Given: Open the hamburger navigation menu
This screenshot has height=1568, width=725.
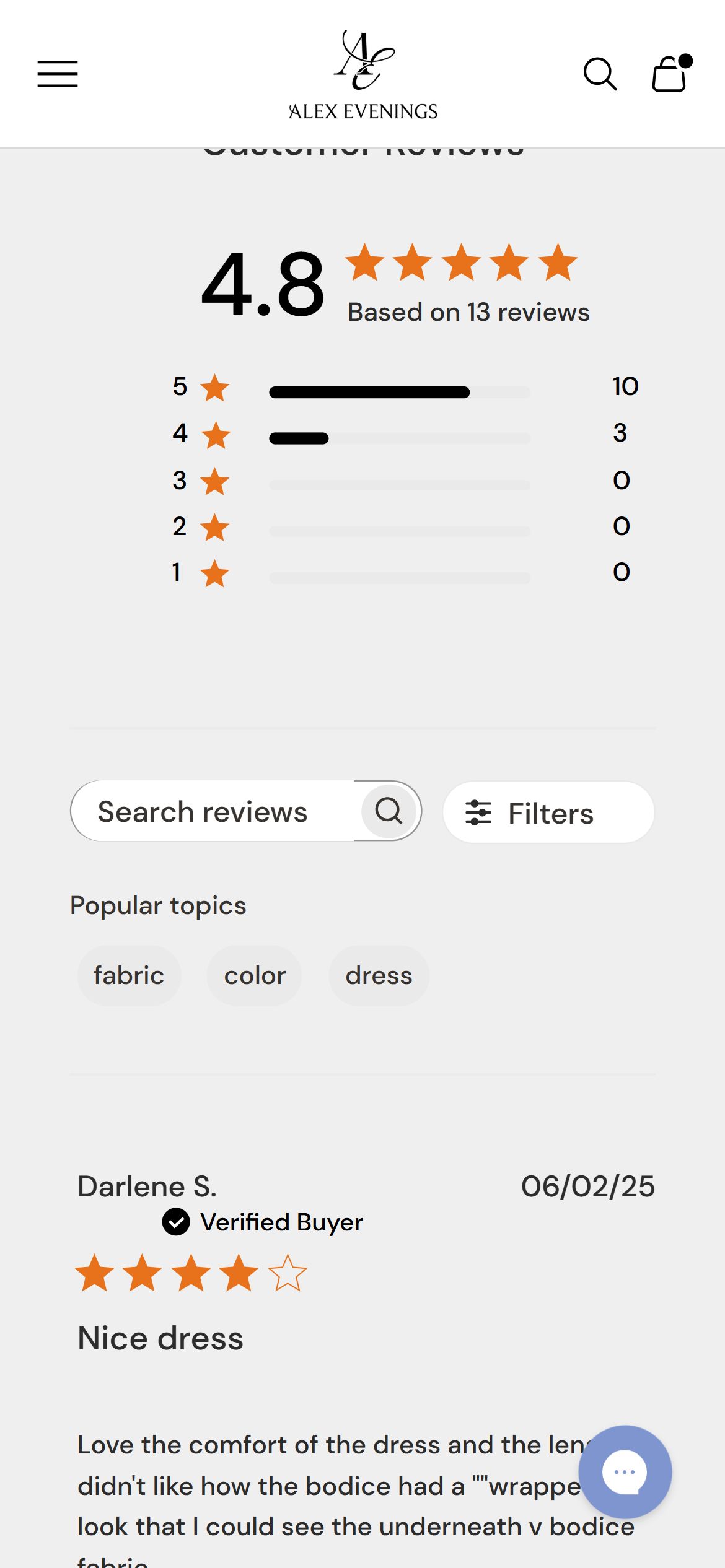Looking at the screenshot, I should [x=57, y=74].
